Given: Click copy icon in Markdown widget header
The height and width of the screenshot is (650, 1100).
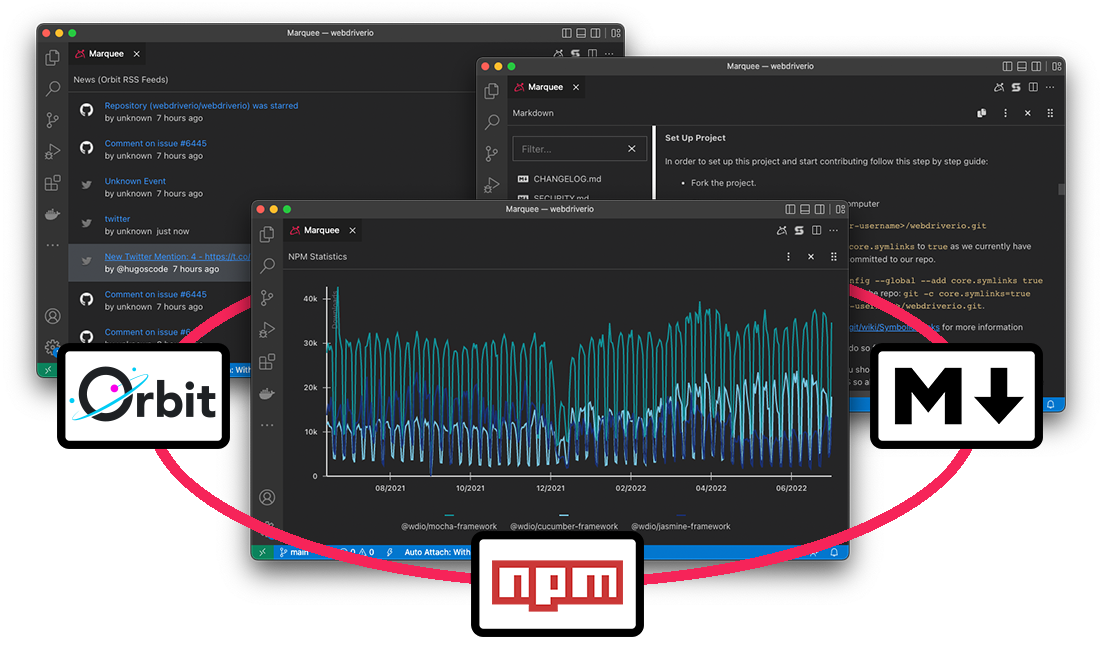Looking at the screenshot, I should point(982,113).
